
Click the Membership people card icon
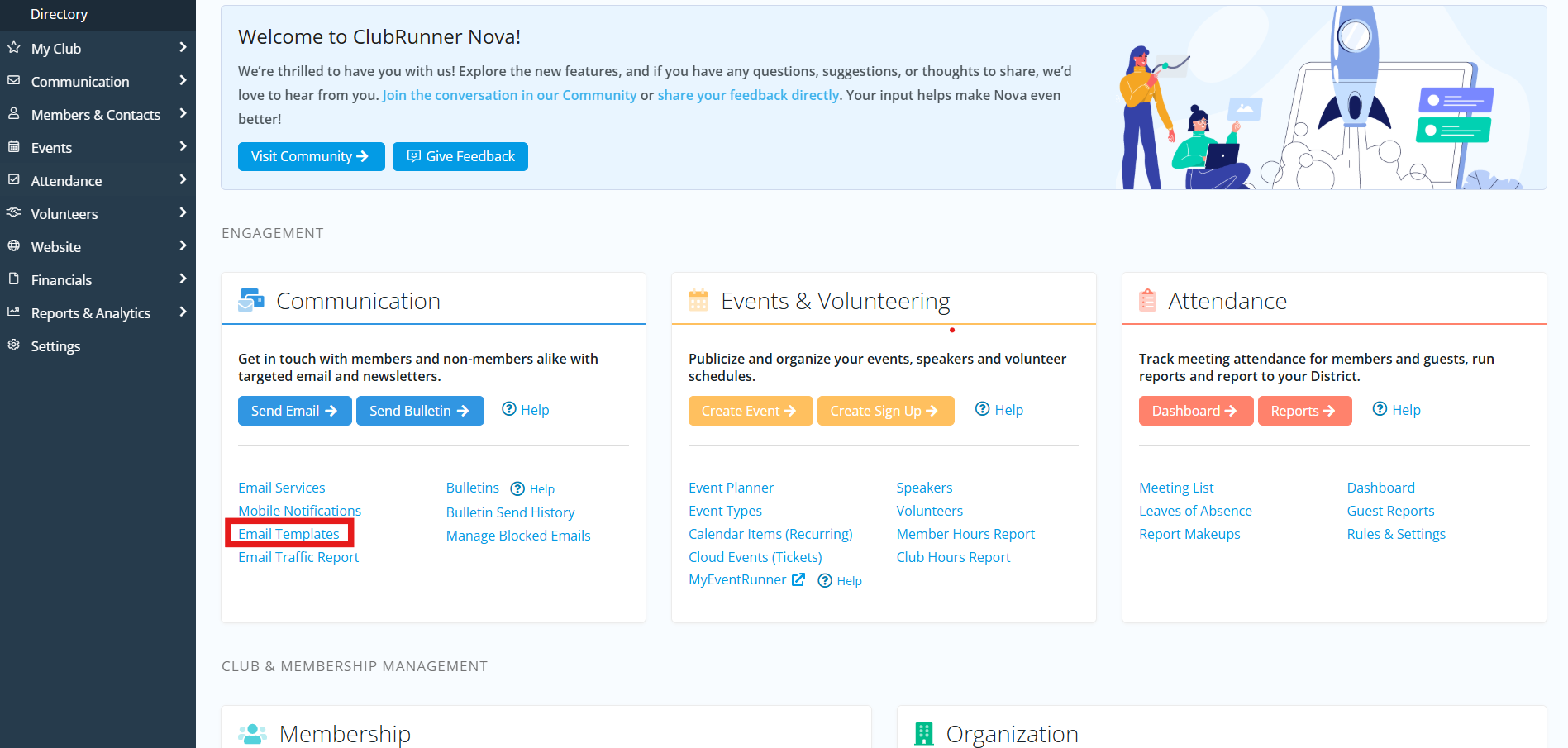click(252, 733)
